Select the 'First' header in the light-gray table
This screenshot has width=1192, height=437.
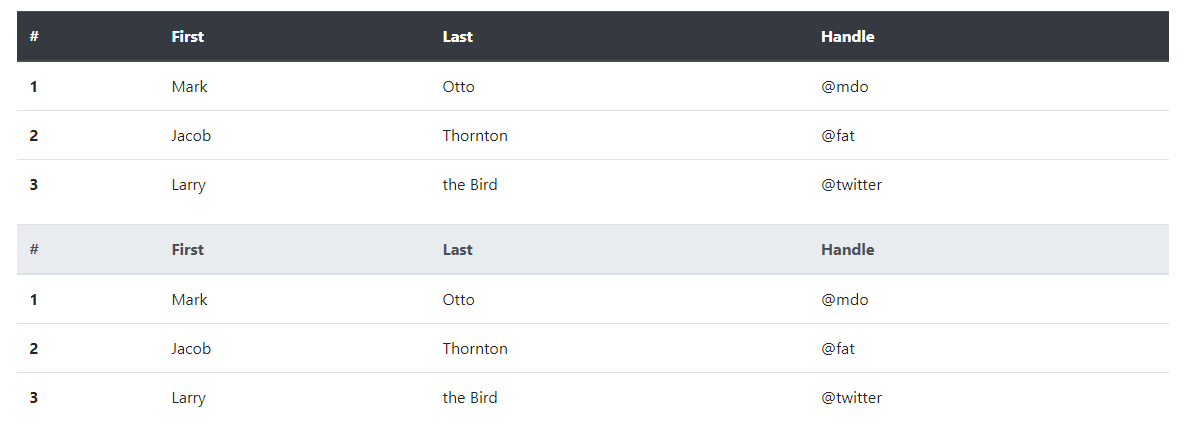[187, 250]
